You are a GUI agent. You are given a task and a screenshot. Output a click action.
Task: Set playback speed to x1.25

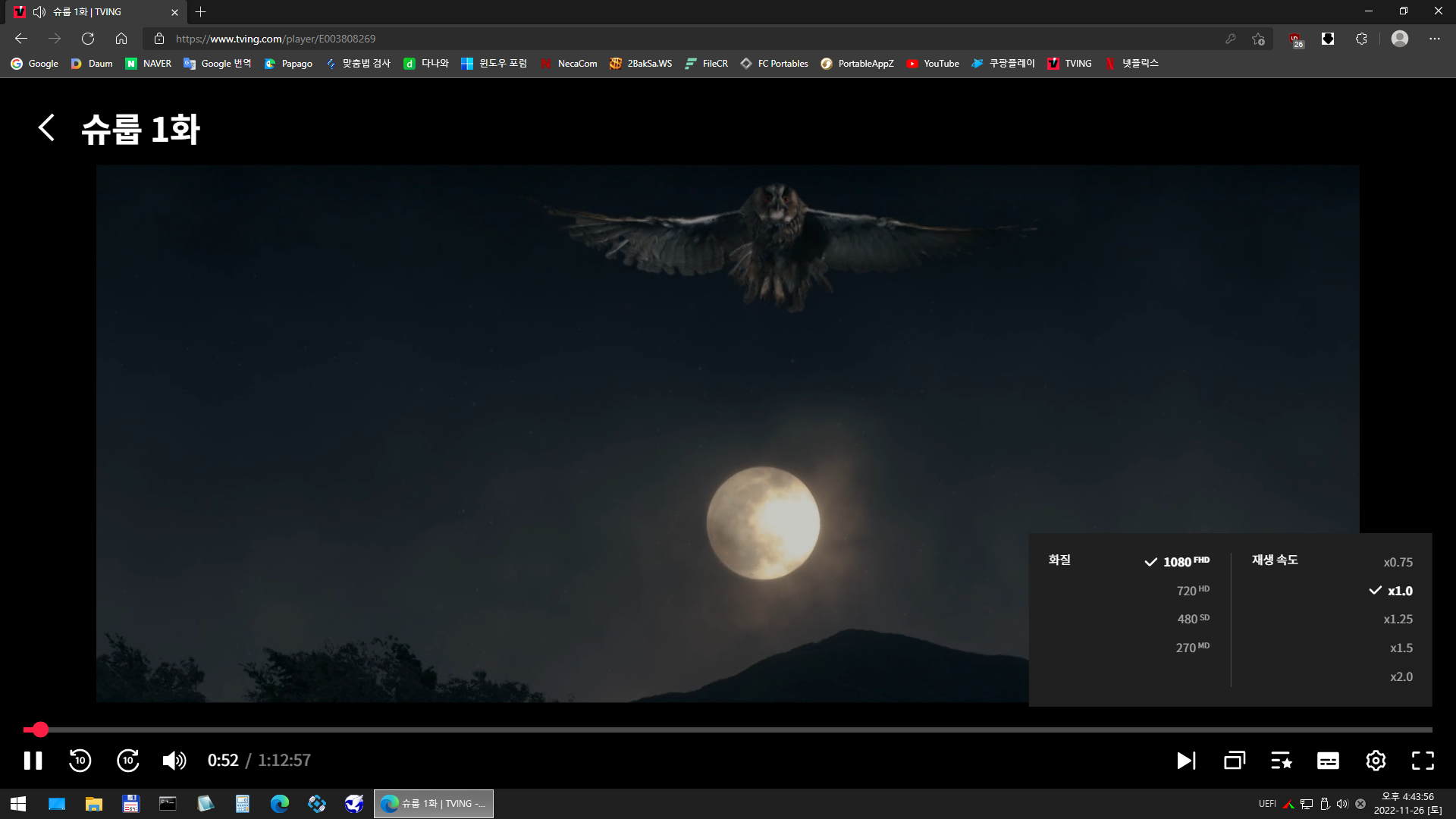point(1398,619)
